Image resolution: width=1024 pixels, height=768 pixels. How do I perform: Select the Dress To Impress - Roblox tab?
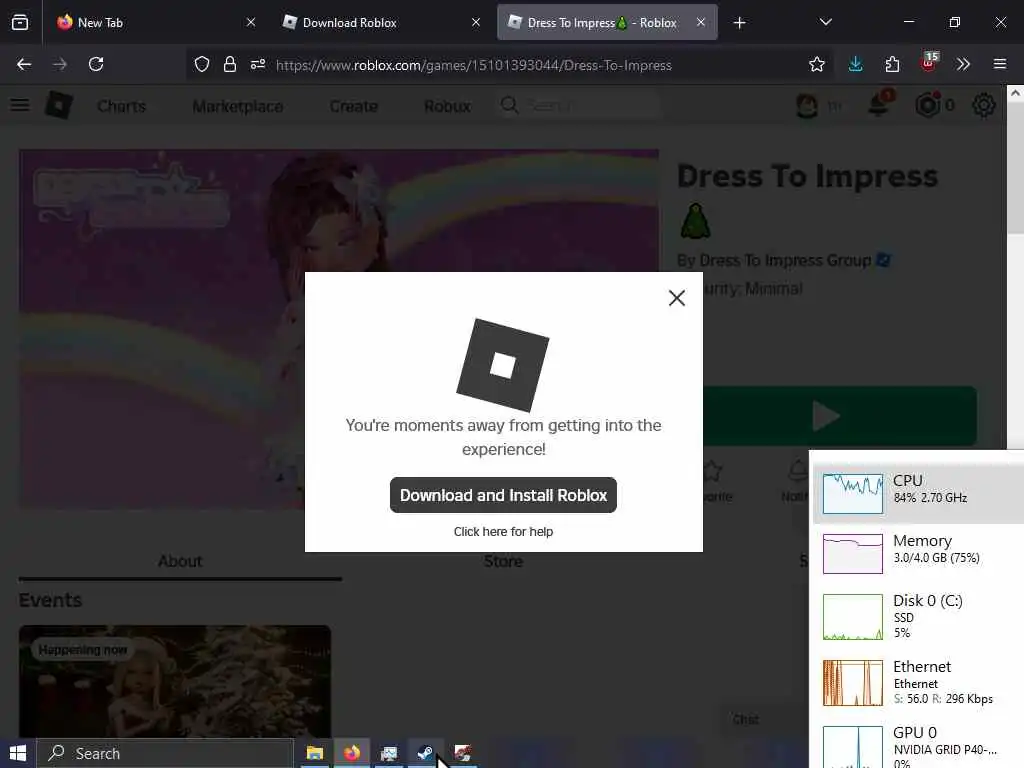(x=607, y=22)
